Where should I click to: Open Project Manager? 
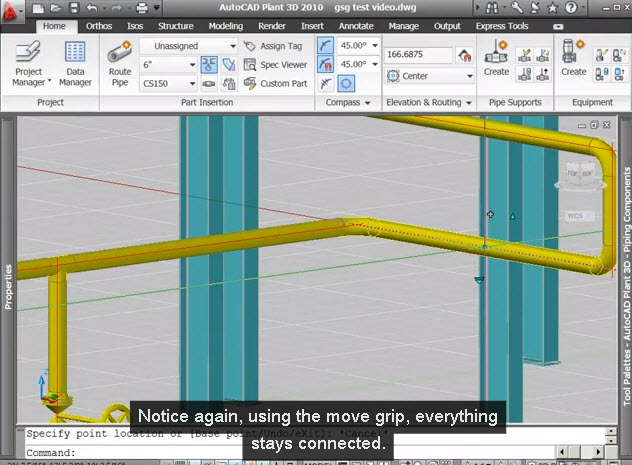coord(29,64)
